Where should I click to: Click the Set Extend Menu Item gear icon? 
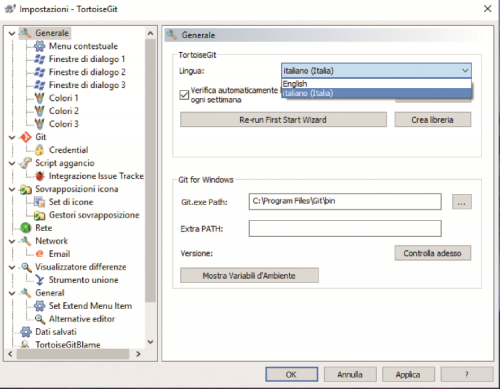pyautogui.click(x=39, y=306)
